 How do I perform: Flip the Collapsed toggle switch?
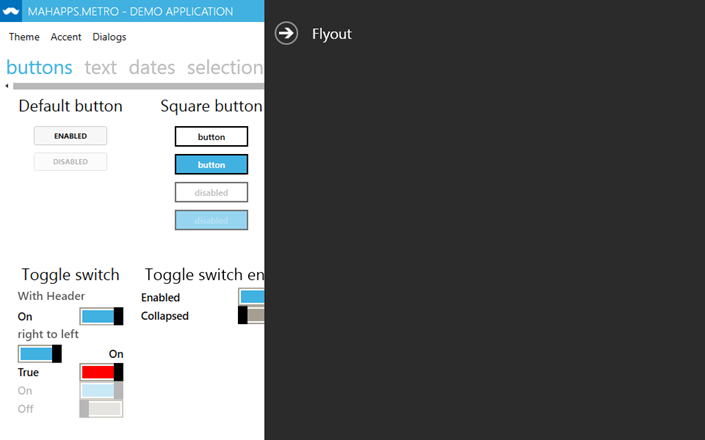point(252,315)
